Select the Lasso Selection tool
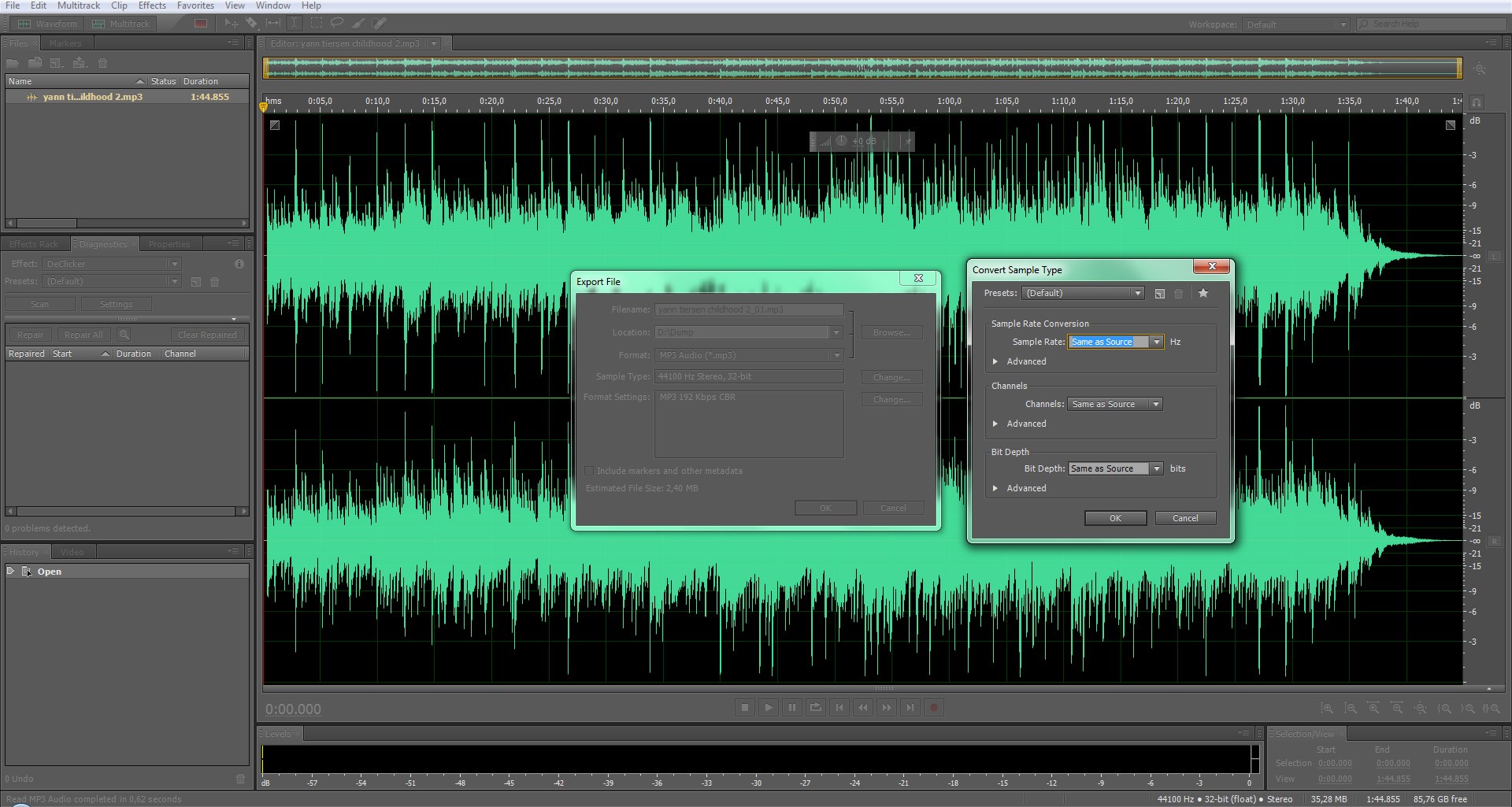 (337, 24)
